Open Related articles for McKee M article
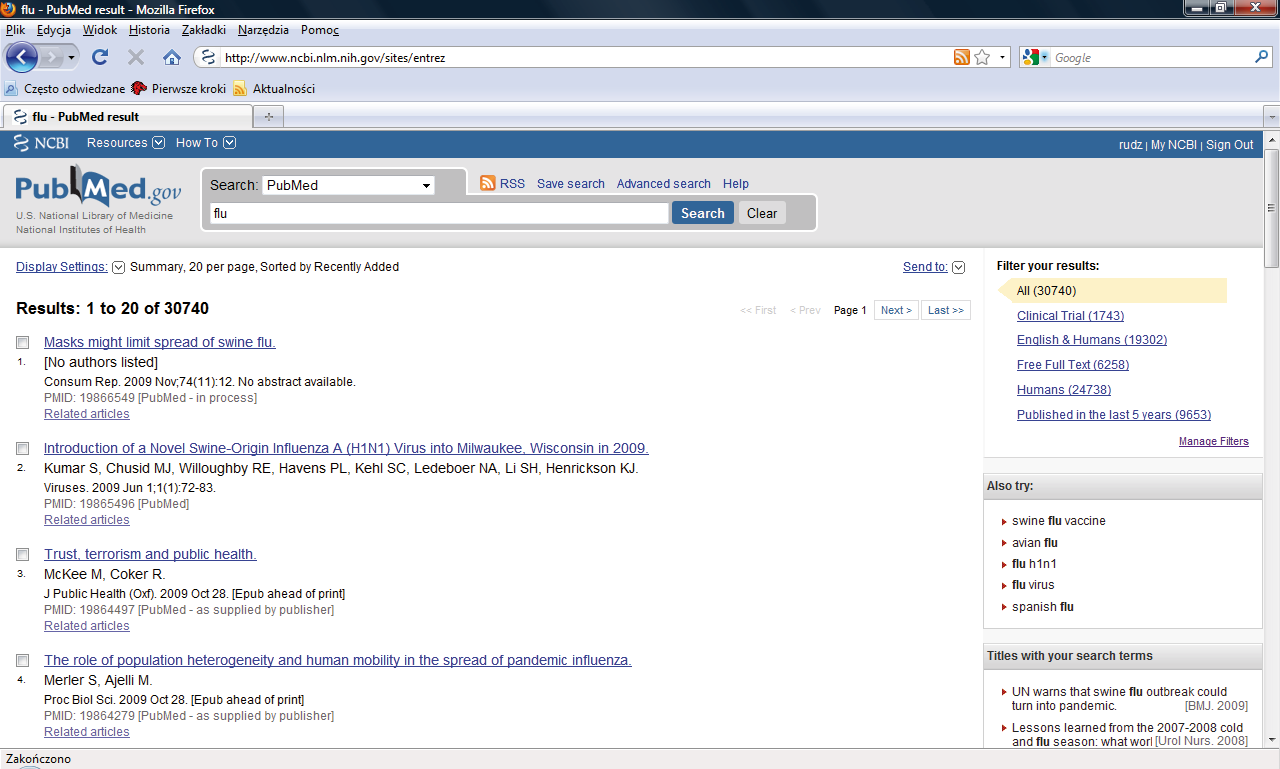Image resolution: width=1280 pixels, height=769 pixels. [x=87, y=626]
